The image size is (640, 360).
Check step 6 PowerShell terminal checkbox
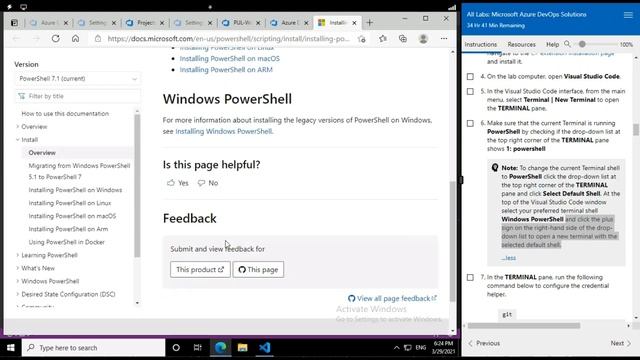[x=470, y=123]
